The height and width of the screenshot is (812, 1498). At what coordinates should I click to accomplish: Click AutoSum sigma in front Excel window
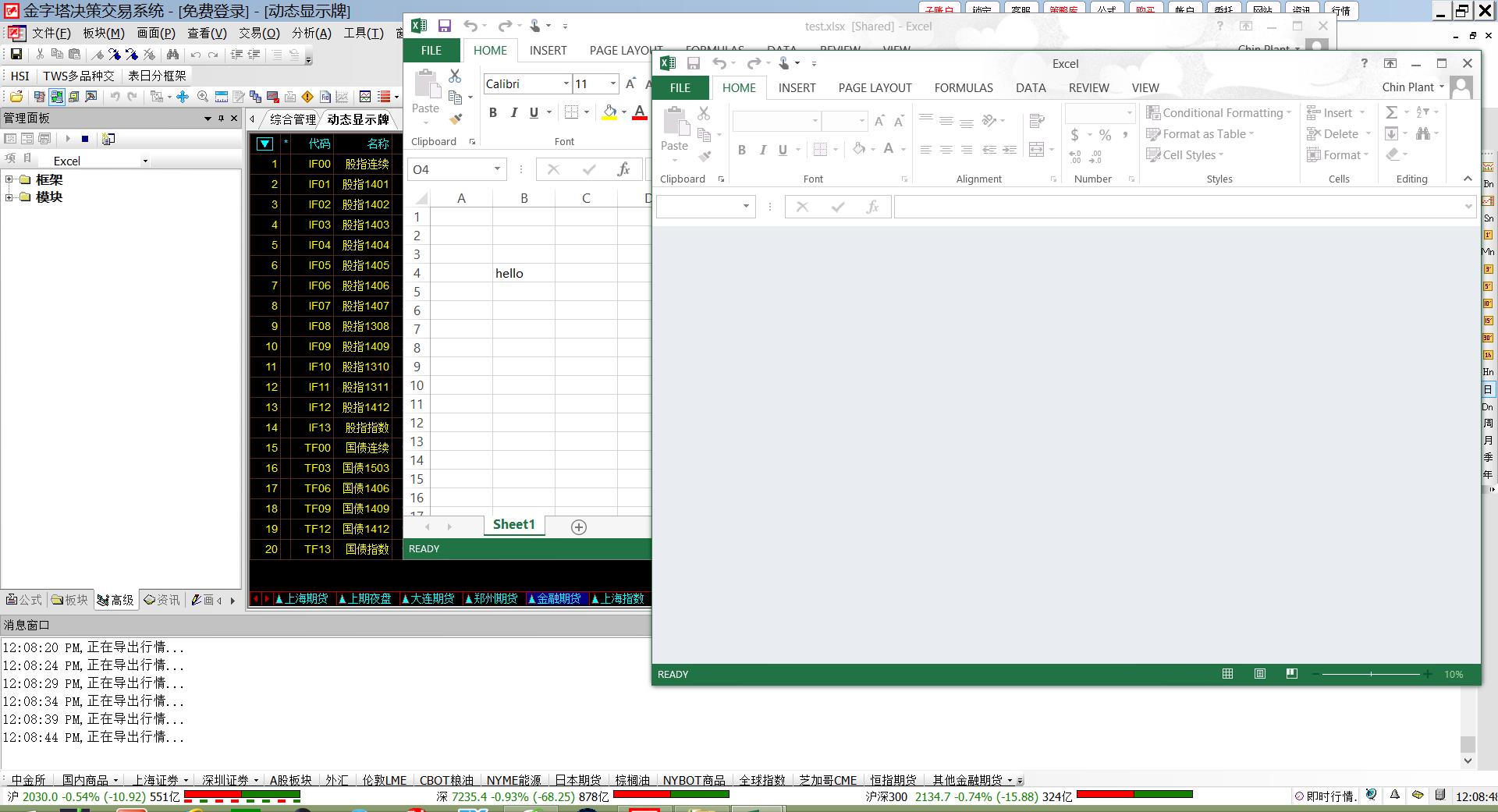(x=1391, y=112)
